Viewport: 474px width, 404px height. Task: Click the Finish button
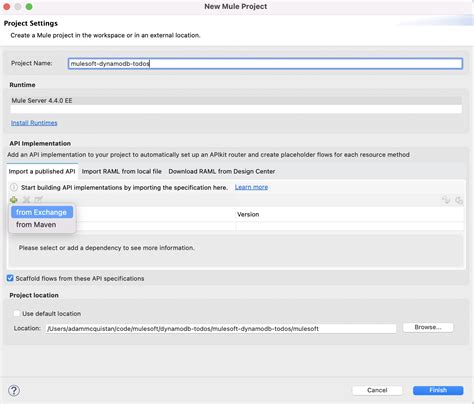pyautogui.click(x=438, y=390)
